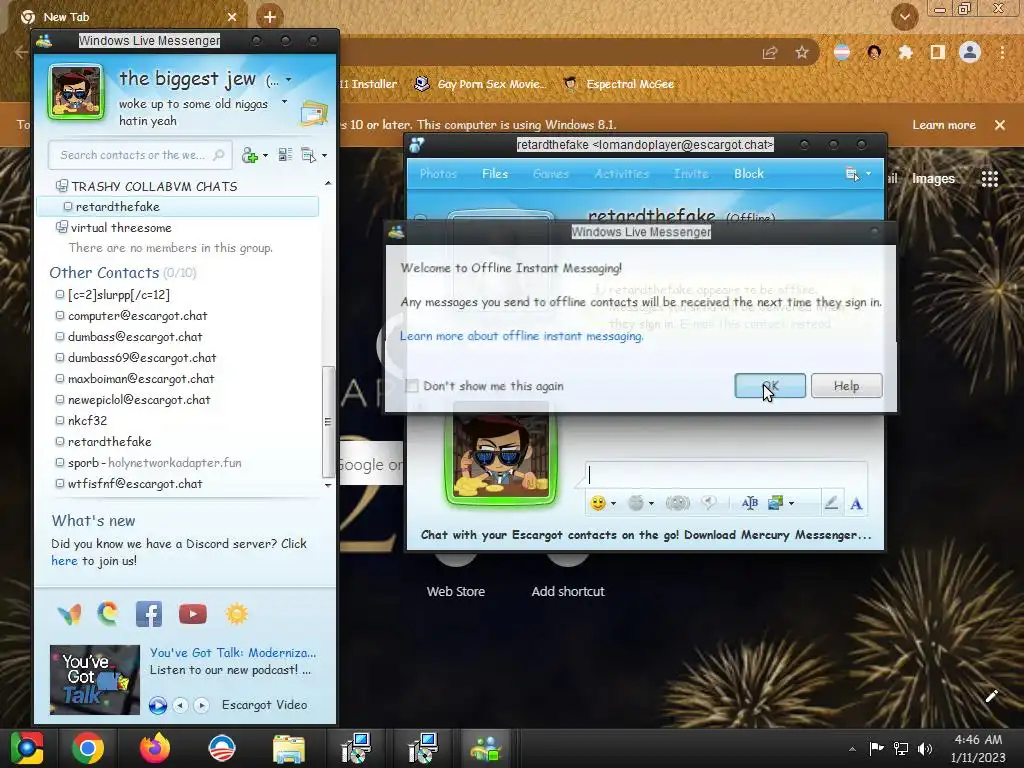Open font color A icon in chat

point(856,504)
